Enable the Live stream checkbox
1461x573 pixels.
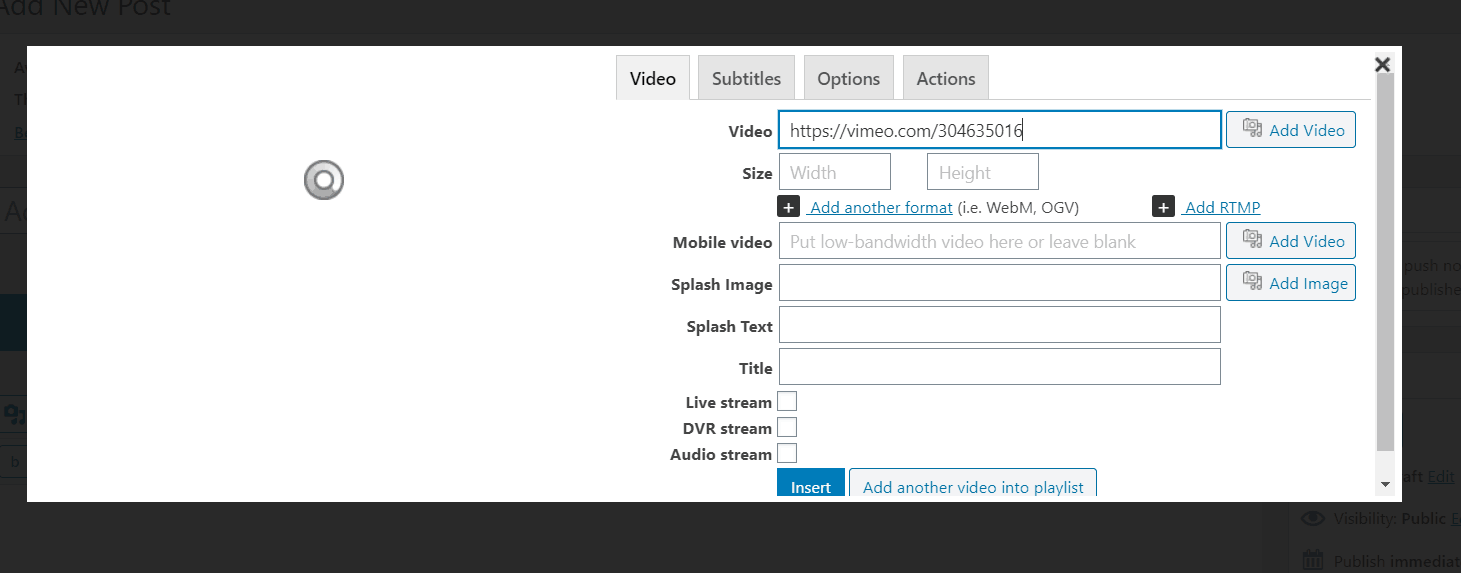coord(787,401)
